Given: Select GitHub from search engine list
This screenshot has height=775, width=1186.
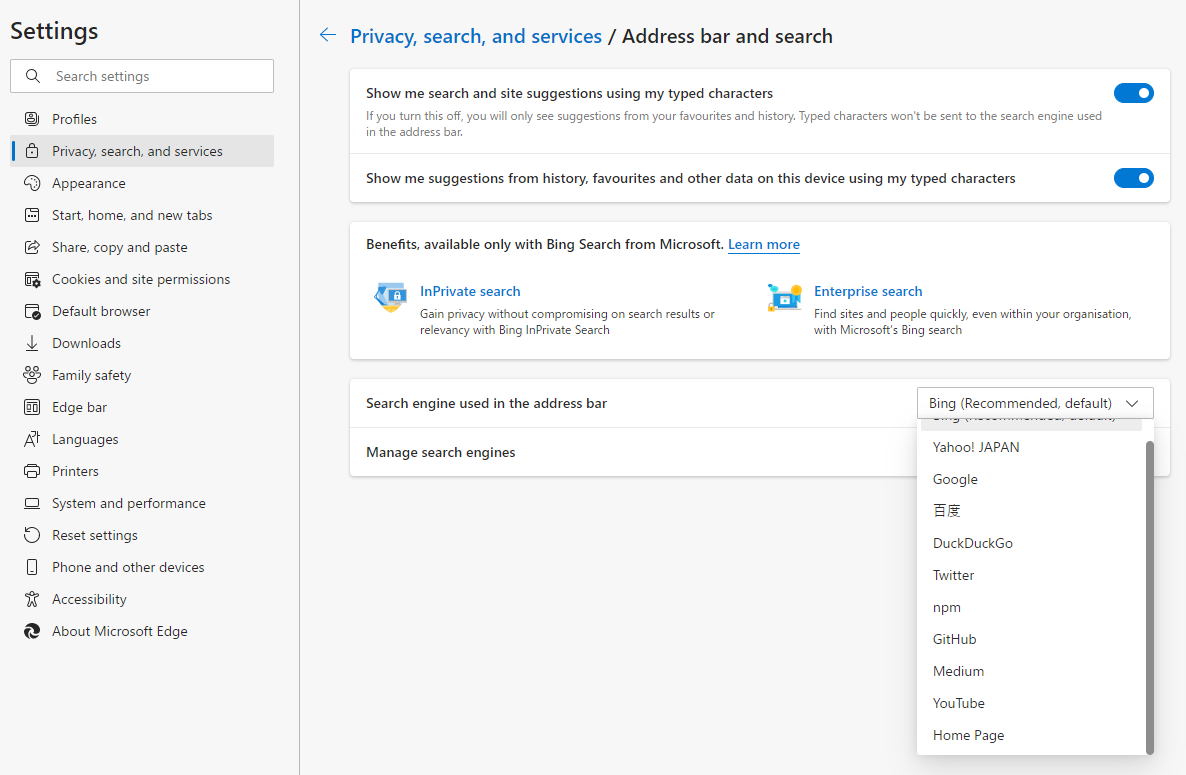Looking at the screenshot, I should pyautogui.click(x=1032, y=640).
